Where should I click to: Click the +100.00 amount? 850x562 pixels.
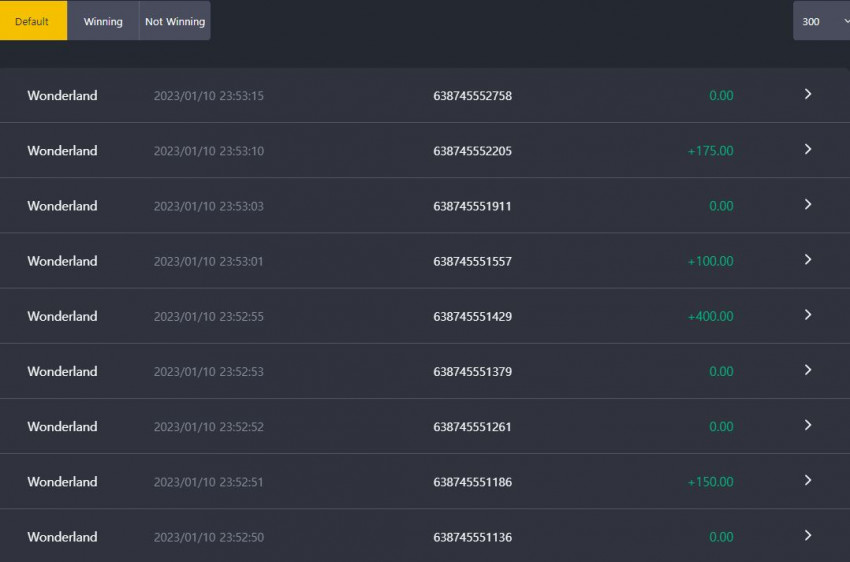pos(710,261)
